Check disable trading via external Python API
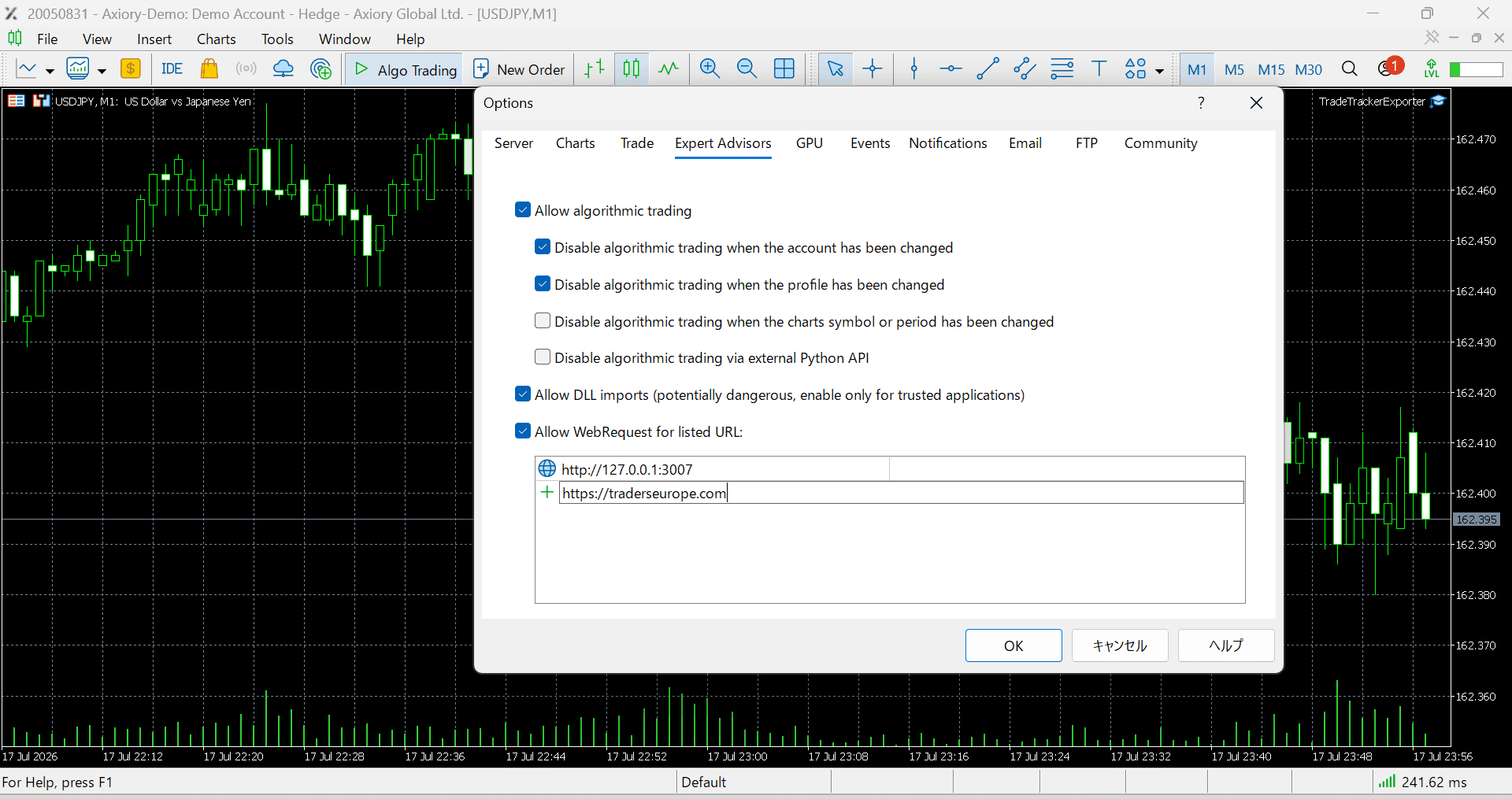The image size is (1512, 799). (x=543, y=357)
